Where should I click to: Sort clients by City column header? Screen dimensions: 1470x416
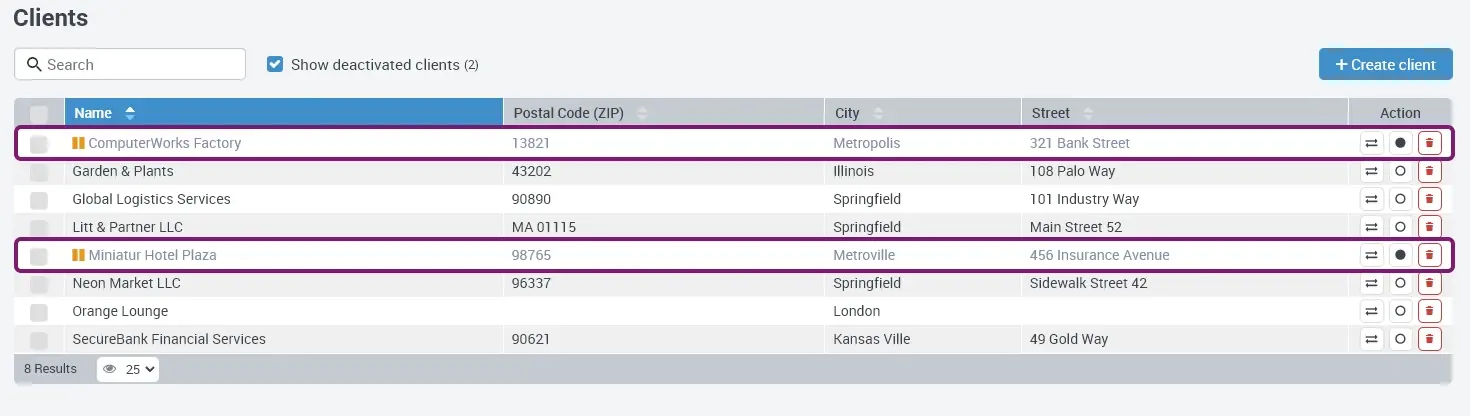click(x=847, y=113)
